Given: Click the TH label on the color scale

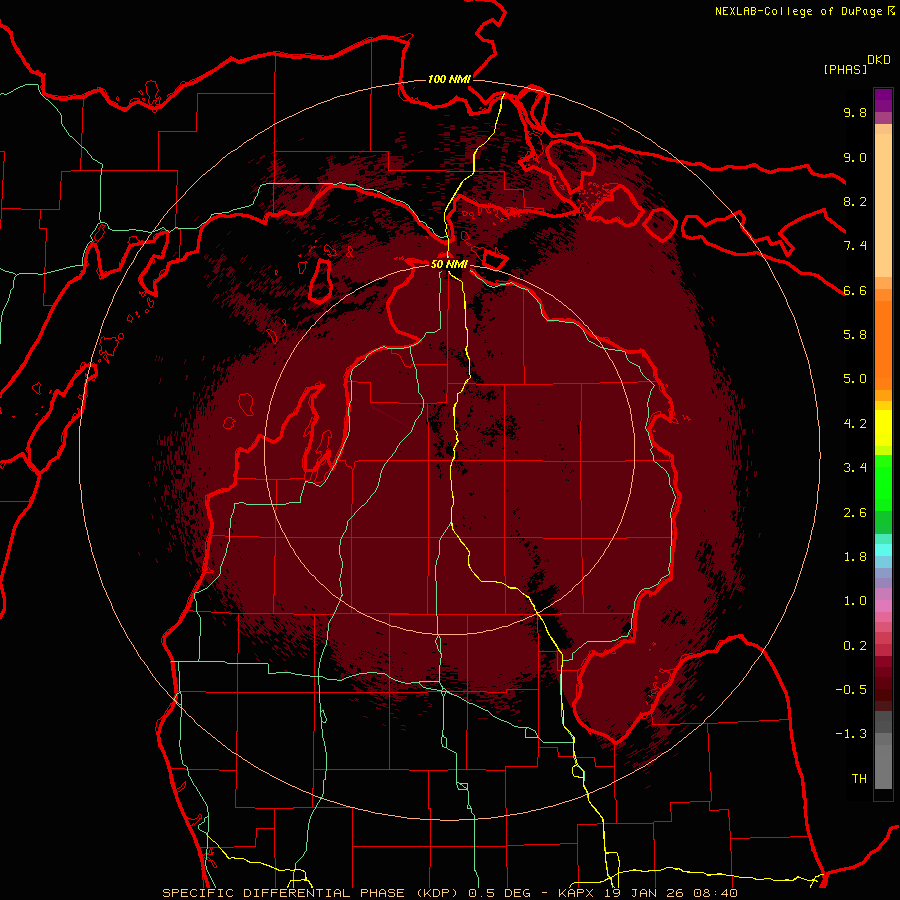Looking at the screenshot, I should coord(859,778).
